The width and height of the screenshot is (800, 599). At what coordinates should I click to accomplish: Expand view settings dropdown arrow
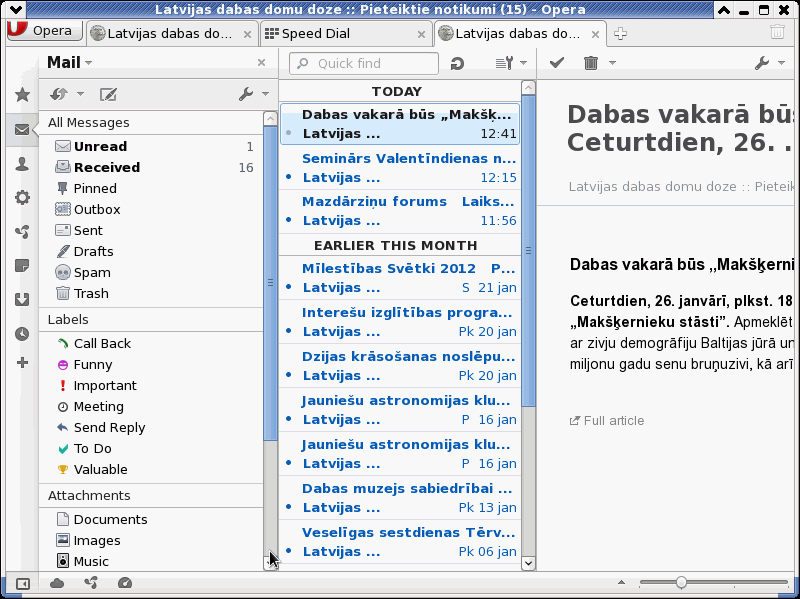point(523,63)
